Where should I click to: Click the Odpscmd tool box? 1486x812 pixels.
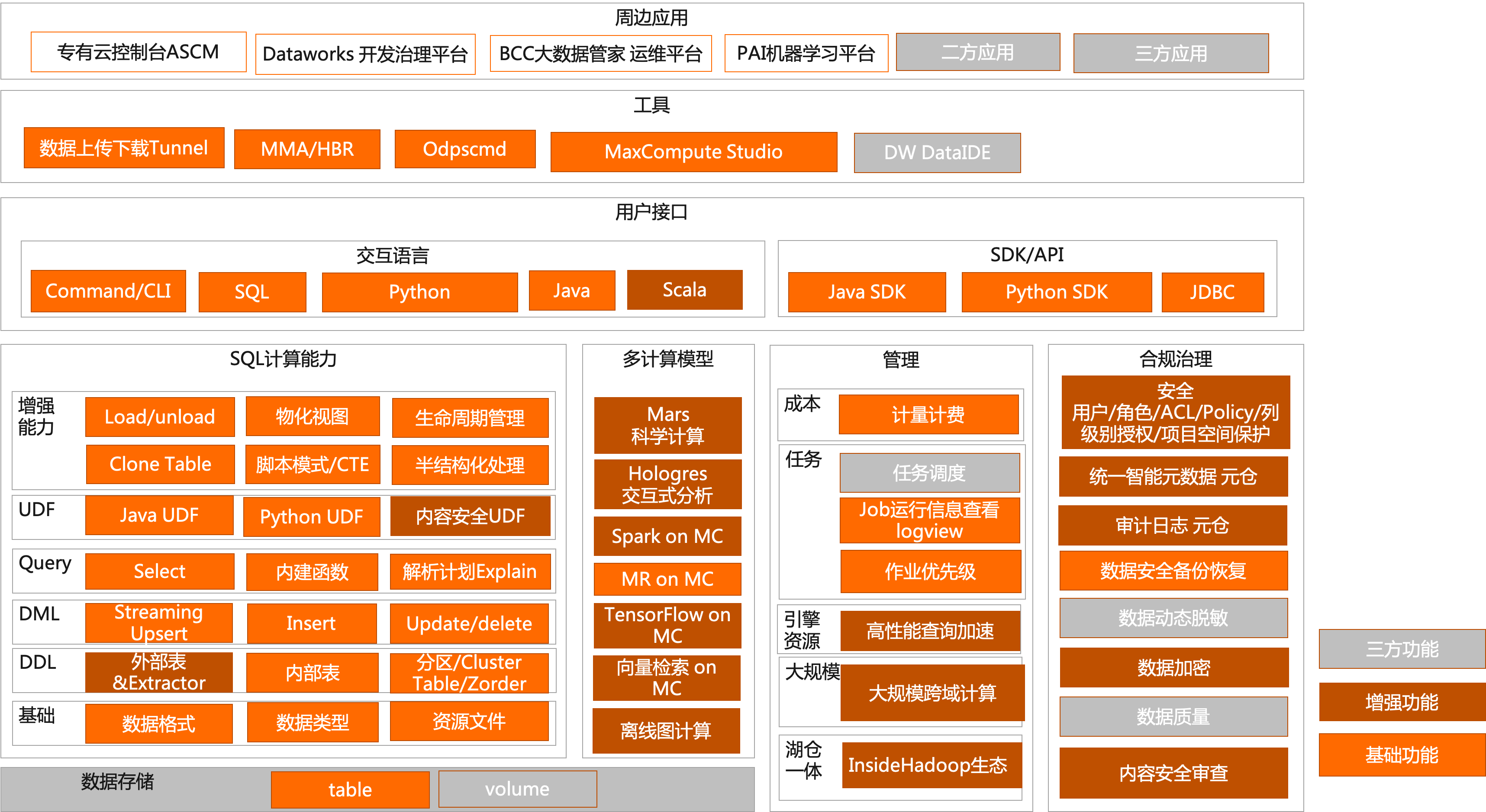point(465,149)
